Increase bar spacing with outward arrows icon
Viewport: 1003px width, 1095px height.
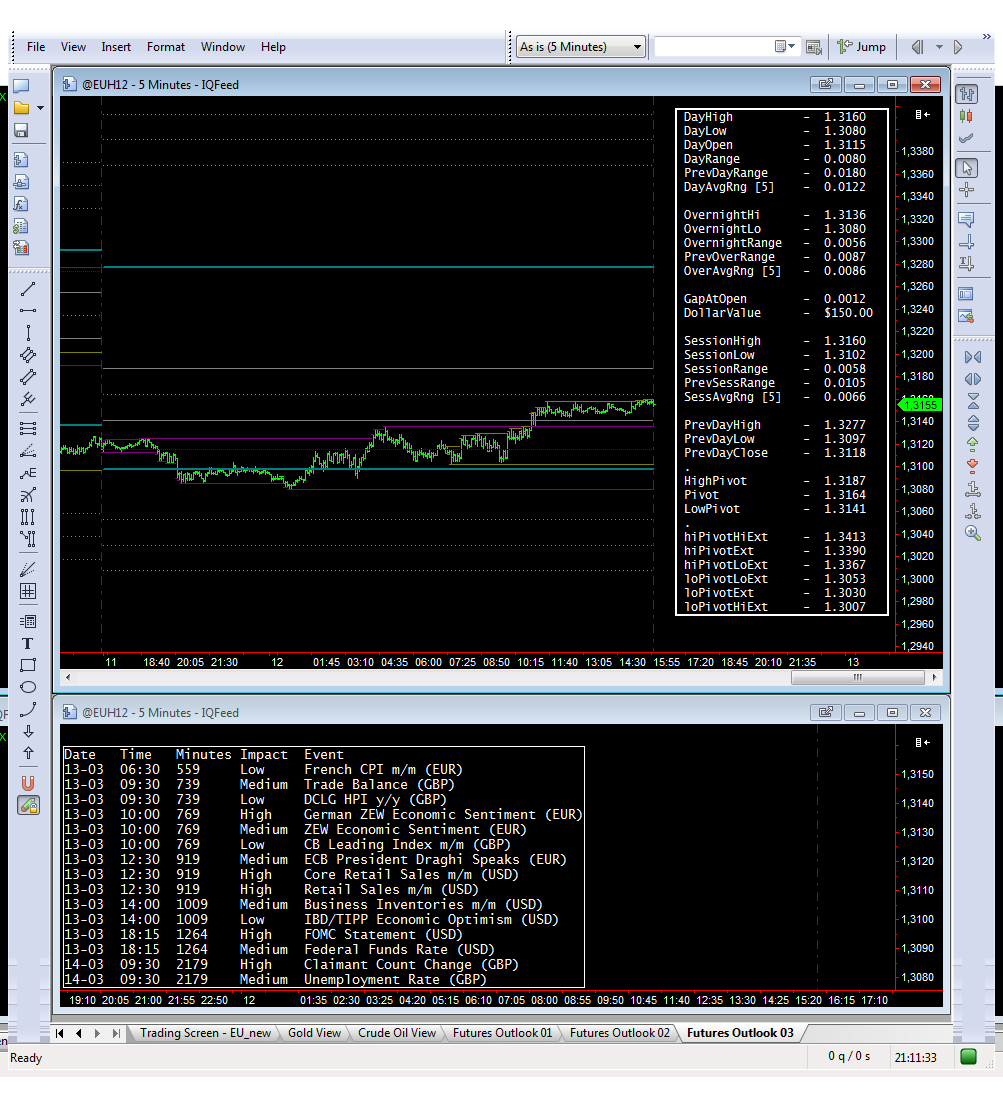(972, 379)
